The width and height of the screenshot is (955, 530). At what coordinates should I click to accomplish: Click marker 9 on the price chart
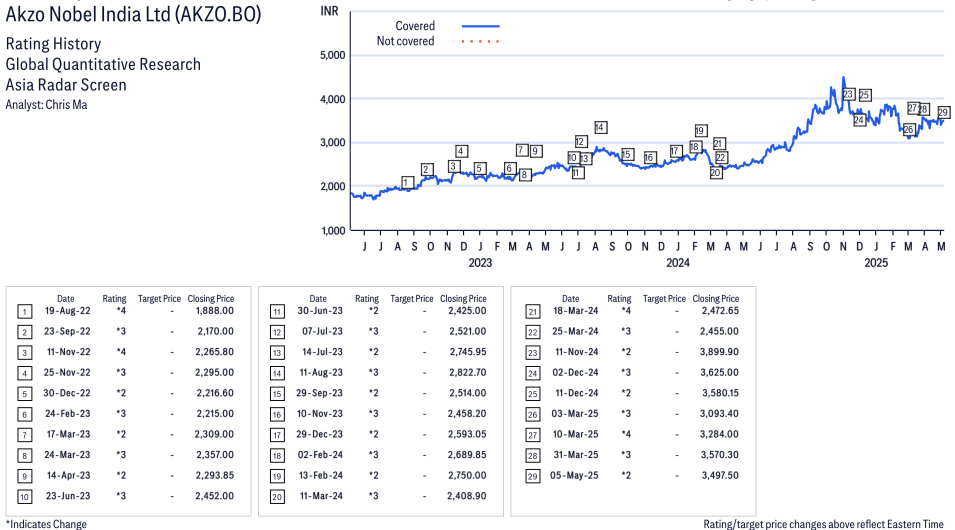coord(535,151)
